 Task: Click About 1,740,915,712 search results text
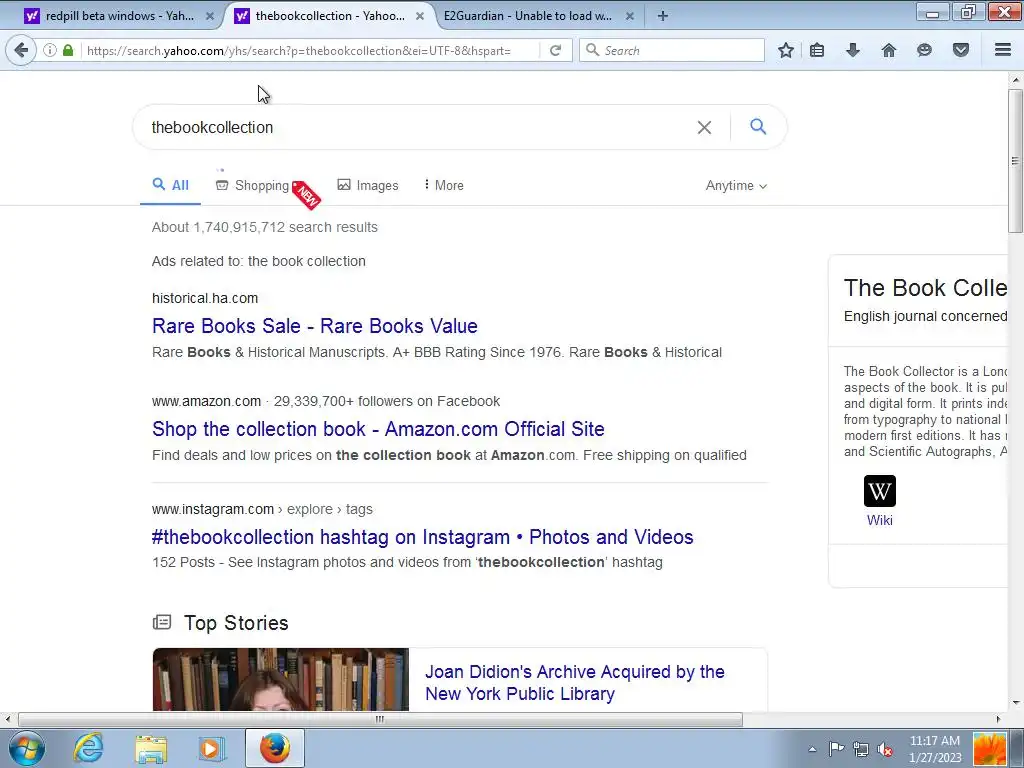click(264, 227)
